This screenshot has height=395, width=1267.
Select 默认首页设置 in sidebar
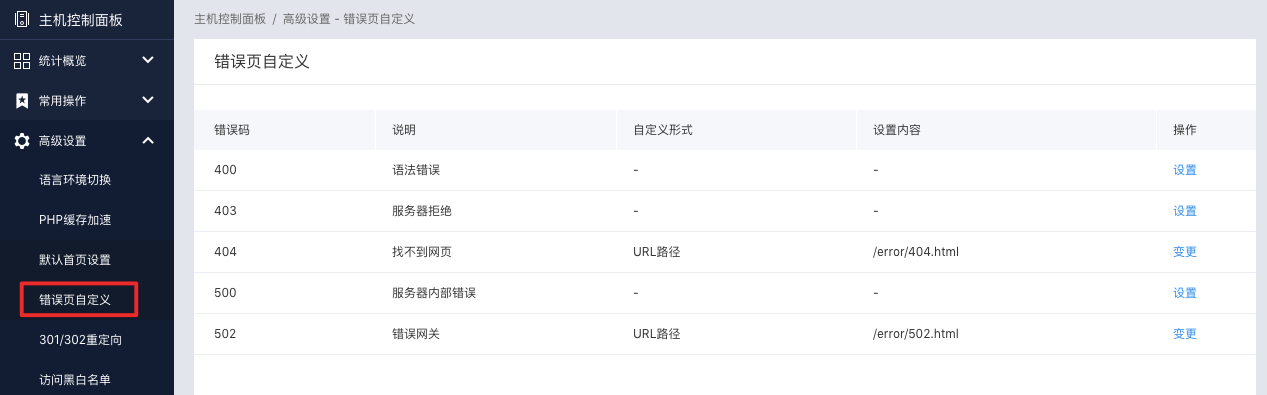(75, 260)
